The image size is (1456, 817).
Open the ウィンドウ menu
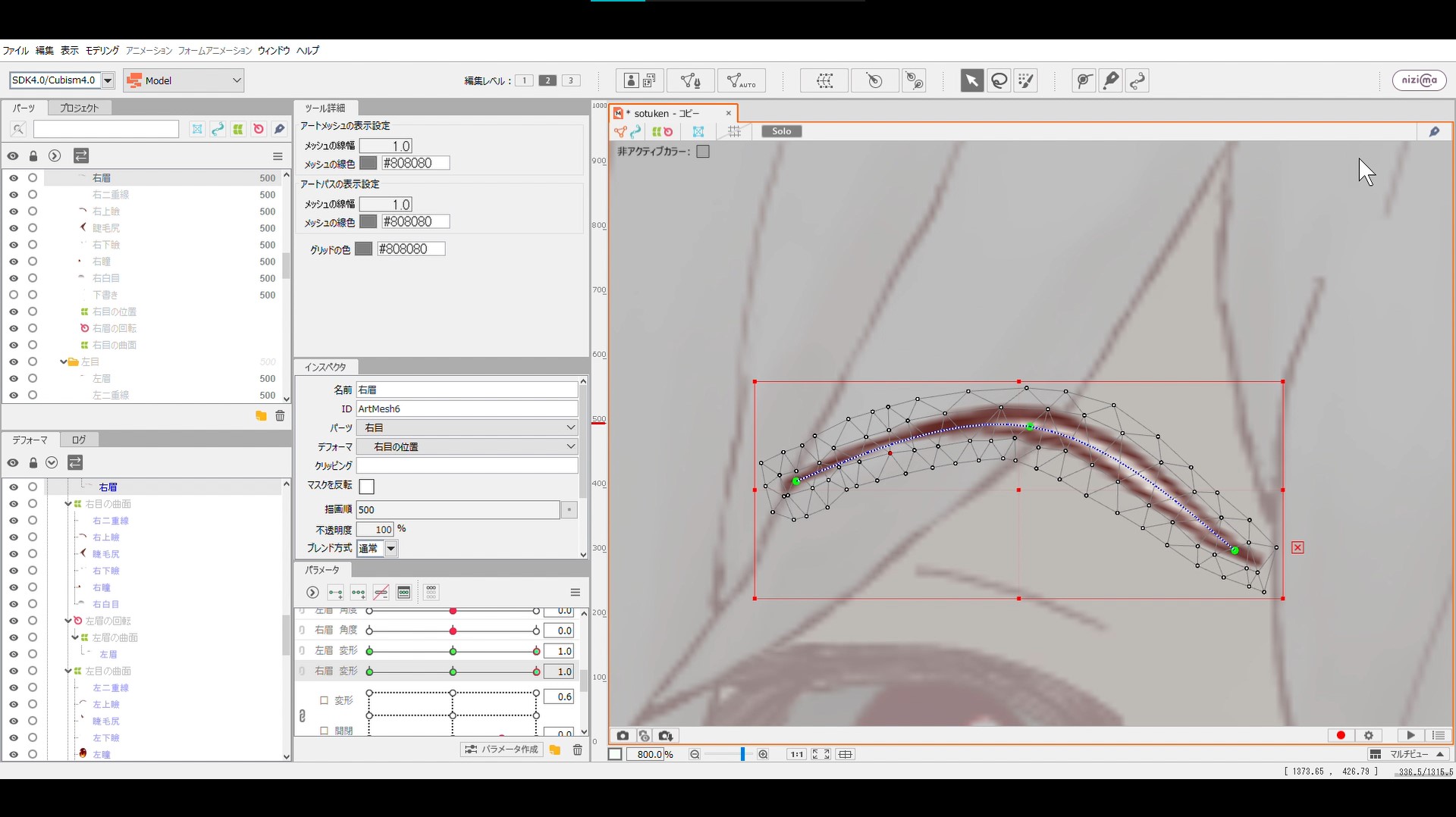click(274, 51)
